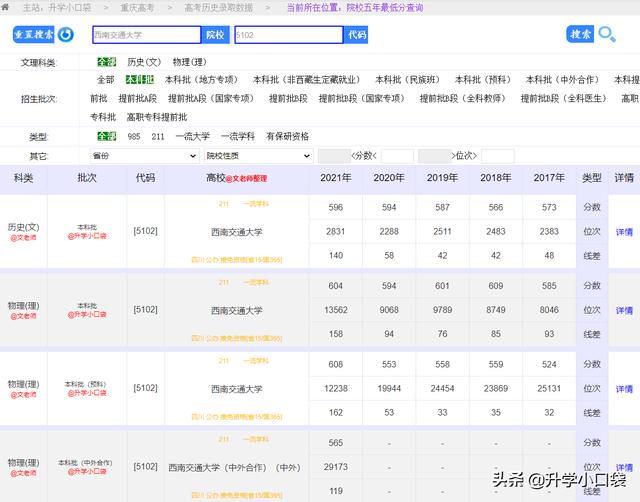Click 2021 score 596 in 历史(文) row
The image size is (640, 502).
[x=336, y=207]
